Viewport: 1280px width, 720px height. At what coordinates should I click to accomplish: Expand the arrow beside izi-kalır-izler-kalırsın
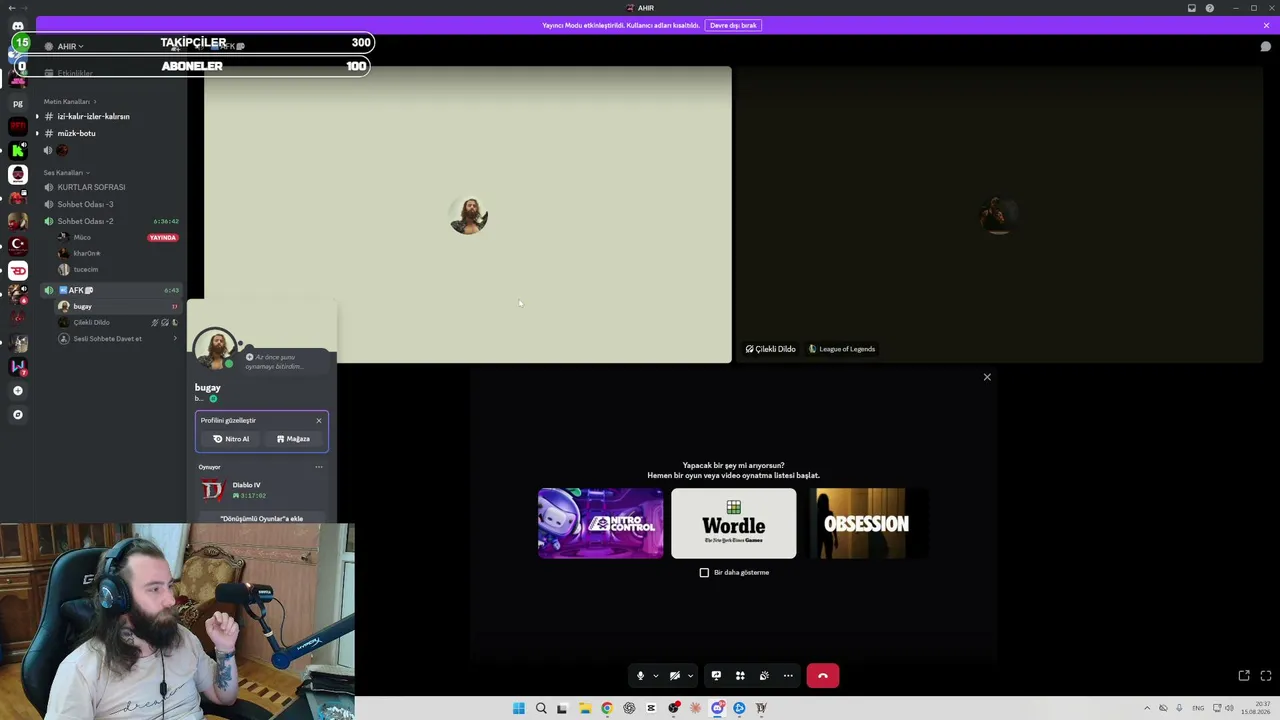(x=38, y=116)
